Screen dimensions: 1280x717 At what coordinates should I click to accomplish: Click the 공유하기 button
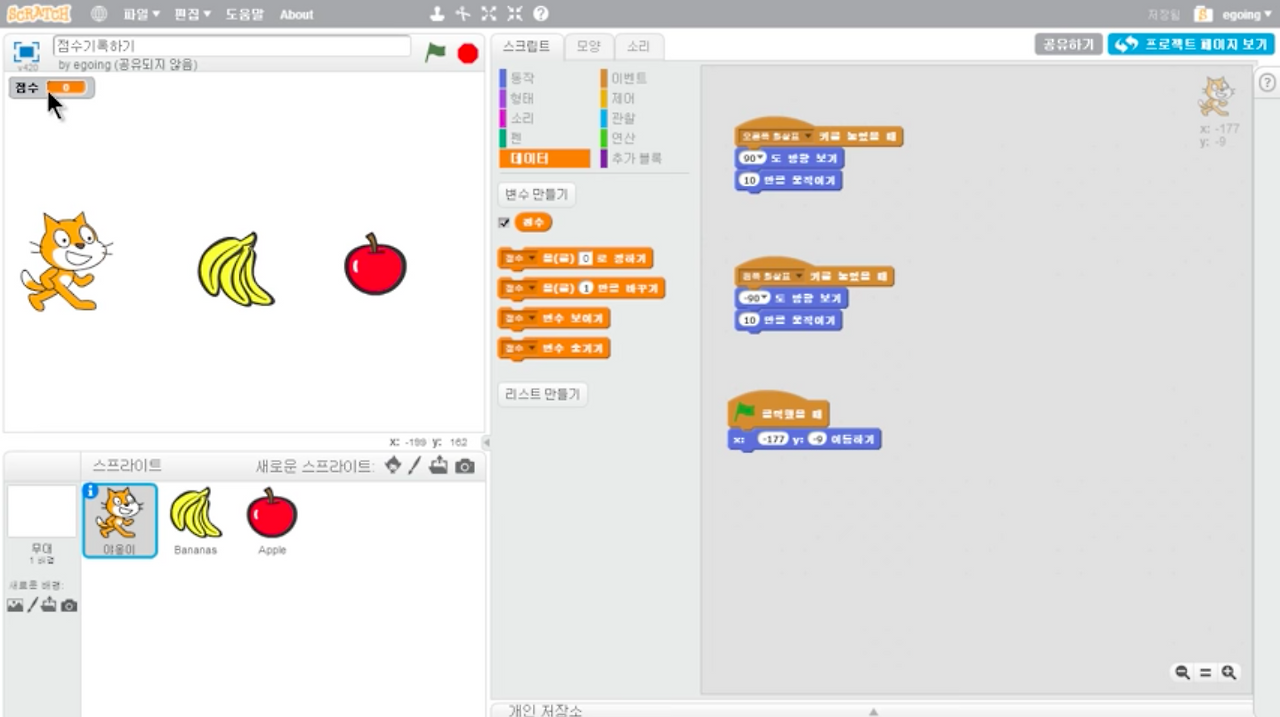pos(1069,44)
